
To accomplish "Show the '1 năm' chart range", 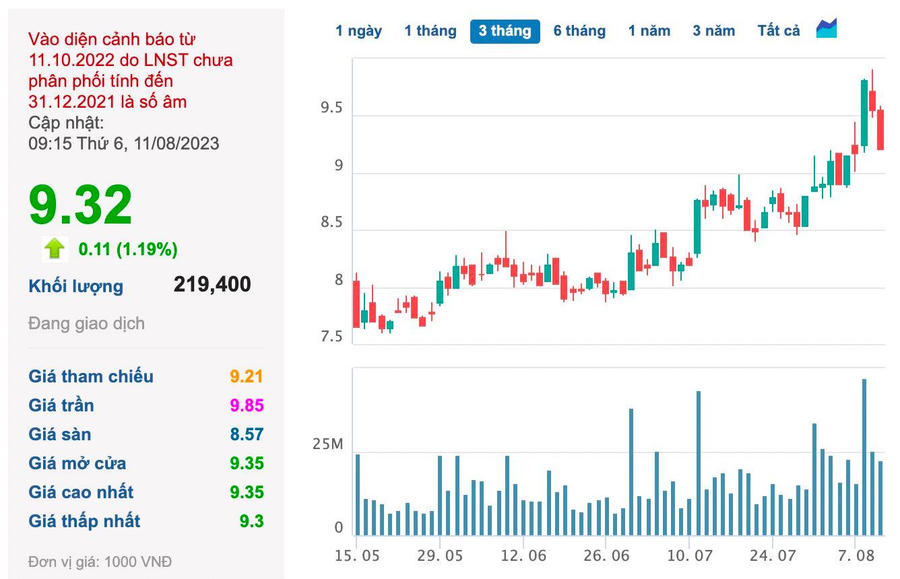I will tap(649, 31).
